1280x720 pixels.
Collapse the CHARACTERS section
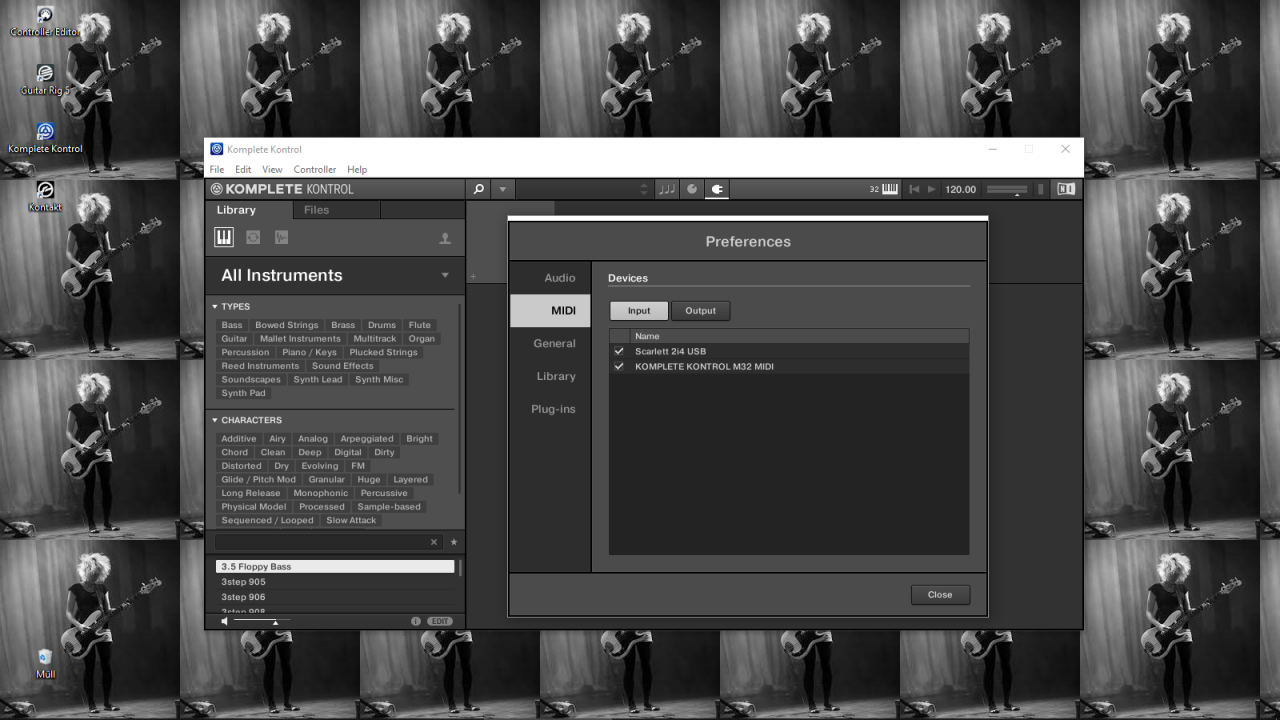pos(214,420)
